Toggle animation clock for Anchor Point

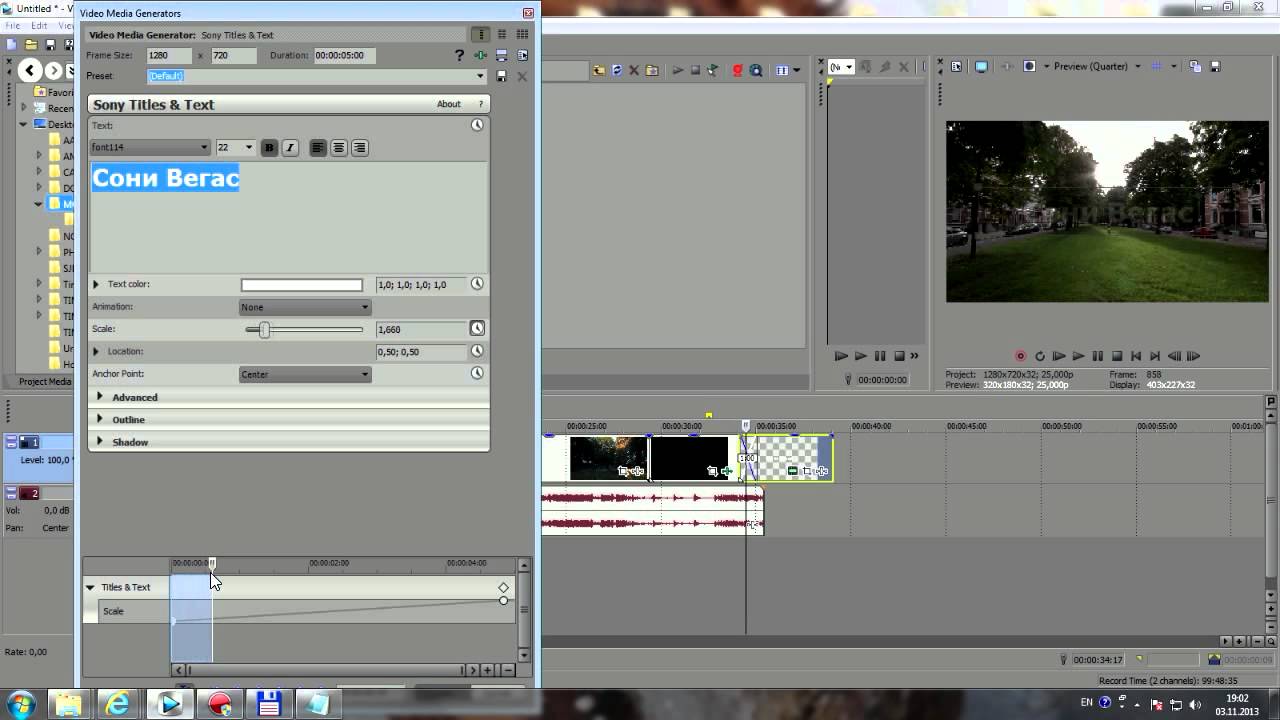coord(477,373)
